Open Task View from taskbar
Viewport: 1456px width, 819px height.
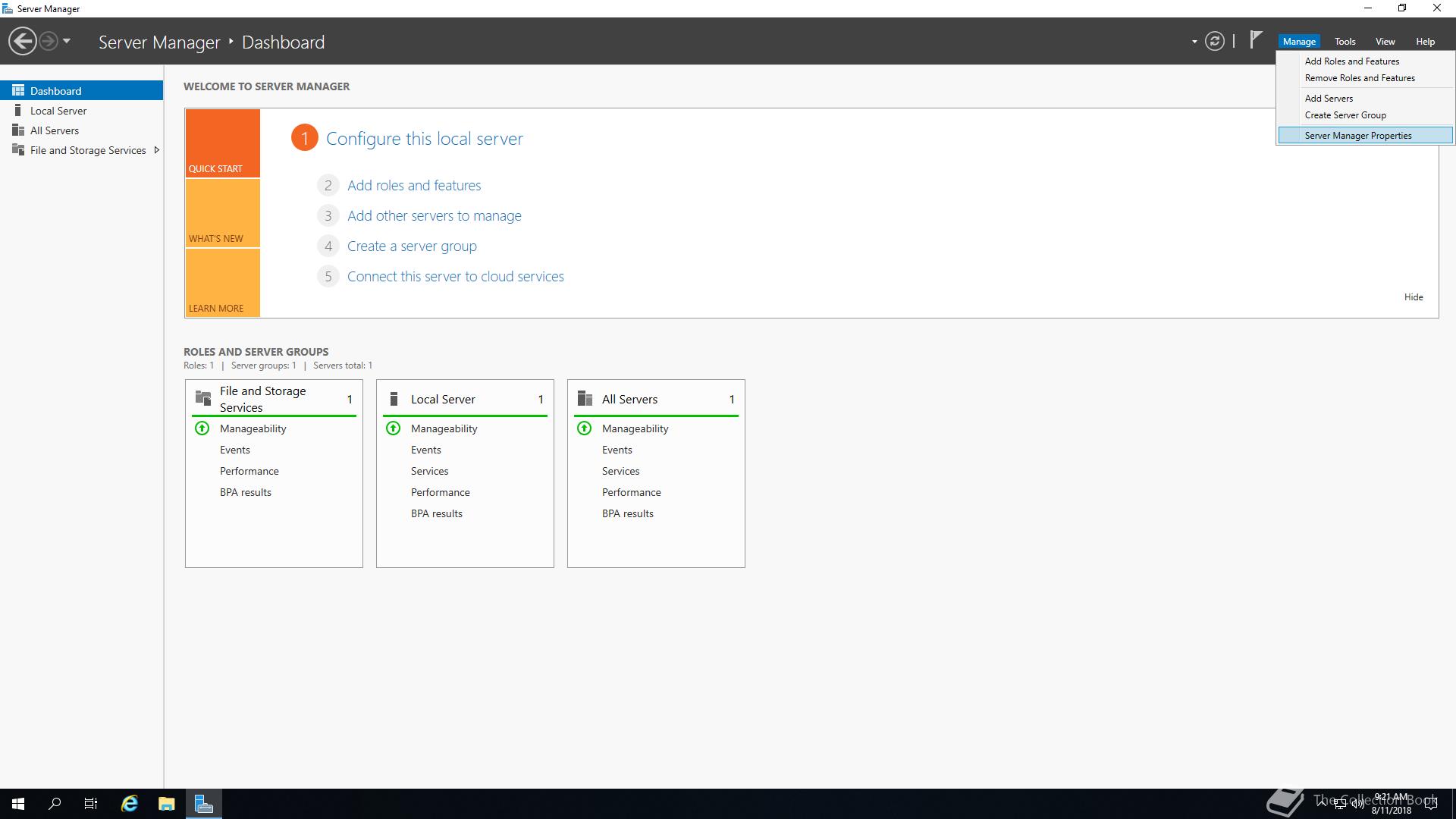tap(91, 804)
